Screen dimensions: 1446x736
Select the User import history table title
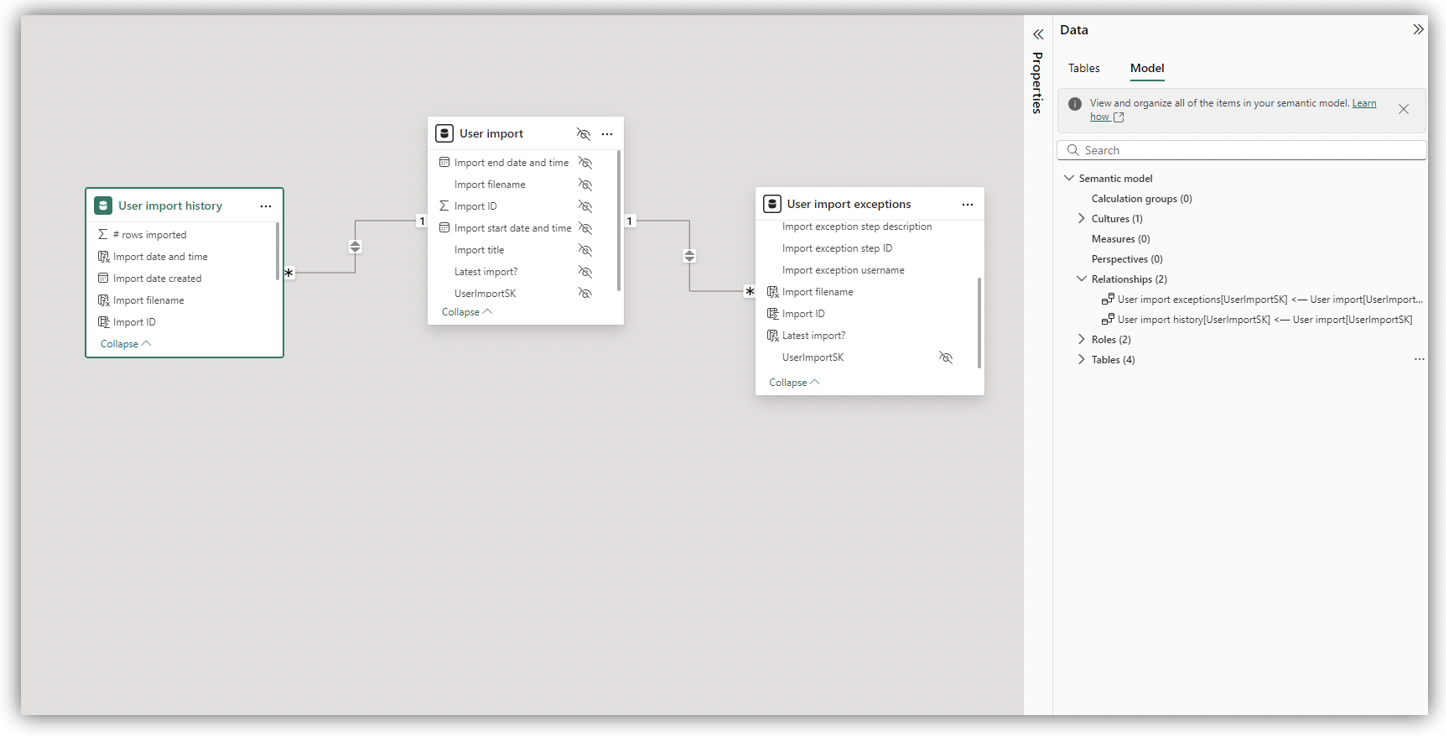point(170,206)
